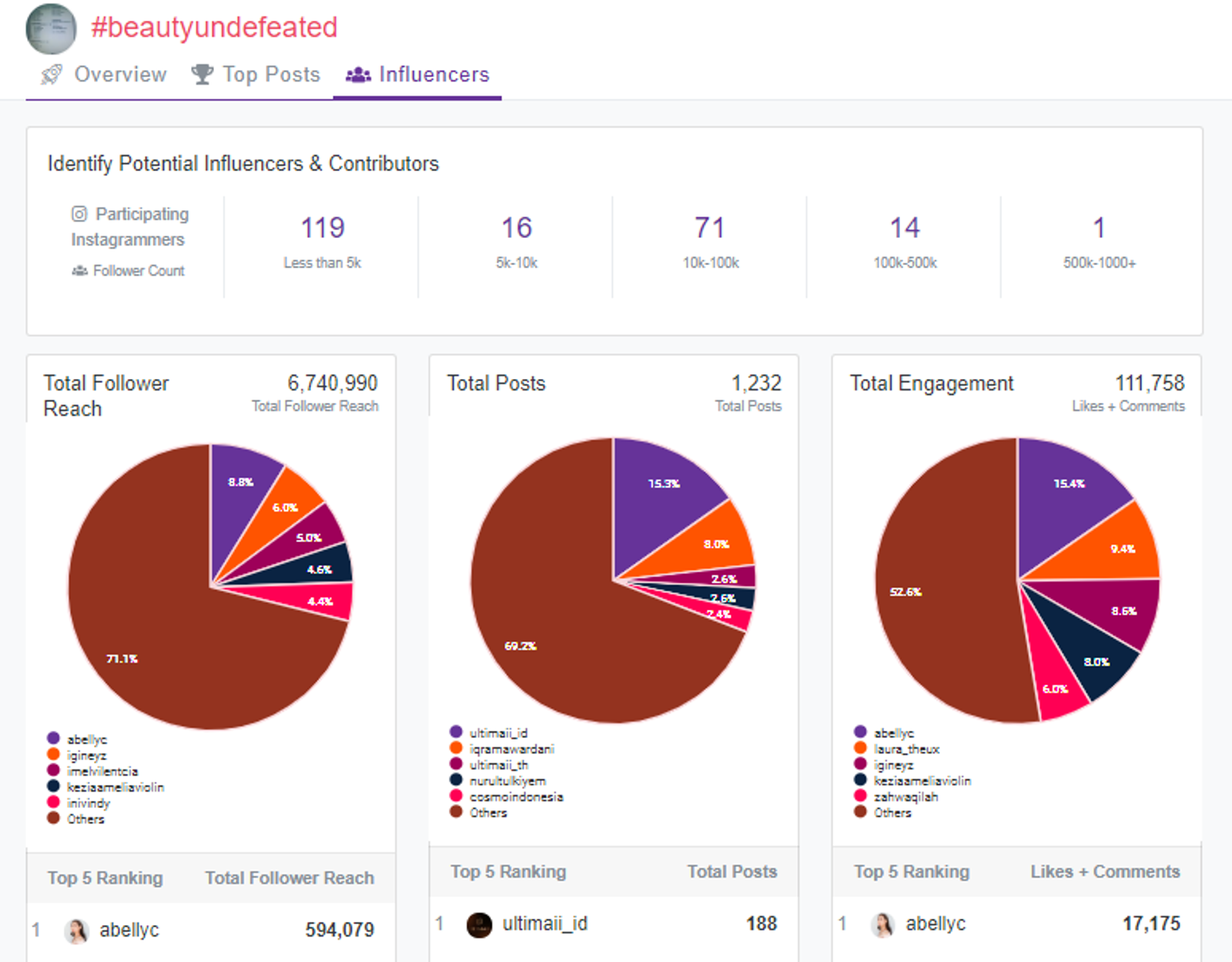
Task: Click the trophy icon beside Top Posts
Action: tap(202, 75)
